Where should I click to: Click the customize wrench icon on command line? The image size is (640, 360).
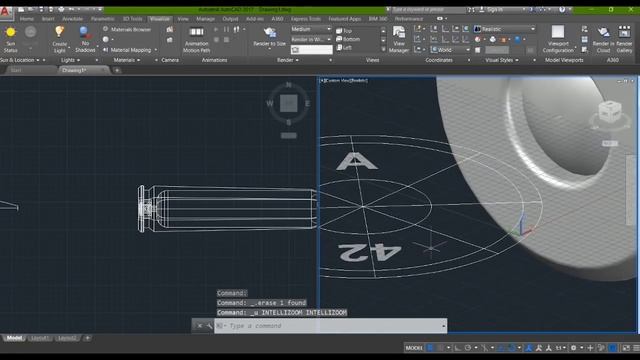pyautogui.click(x=209, y=326)
